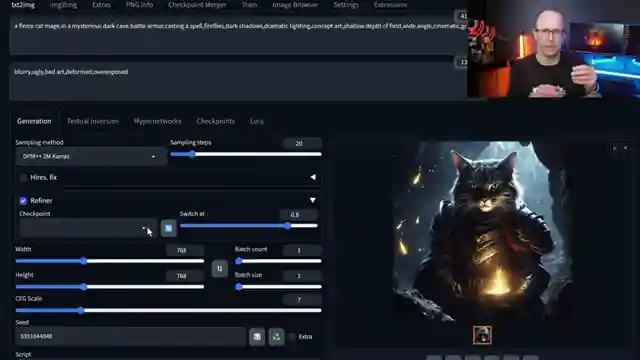Enable the Hires. fix checkbox
The height and width of the screenshot is (360, 640).
click(x=23, y=178)
